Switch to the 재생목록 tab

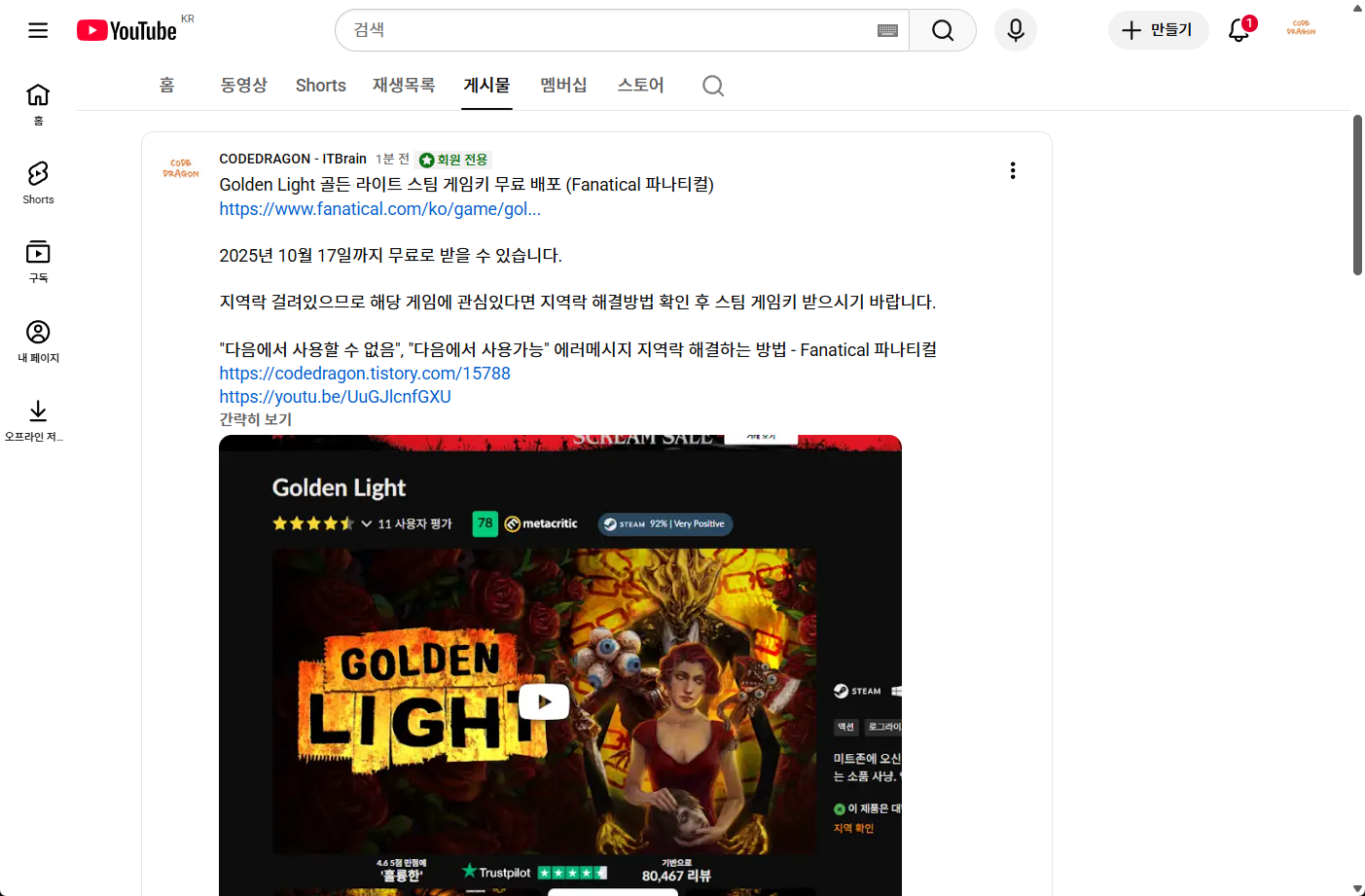404,86
